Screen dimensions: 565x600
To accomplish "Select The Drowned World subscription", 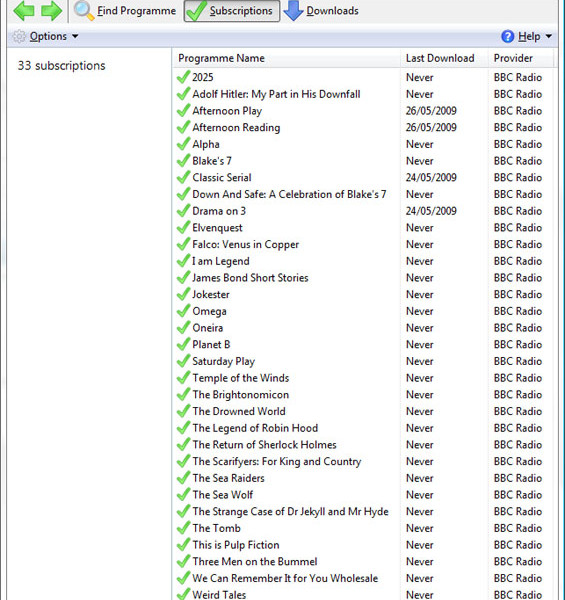I will (363, 411).
